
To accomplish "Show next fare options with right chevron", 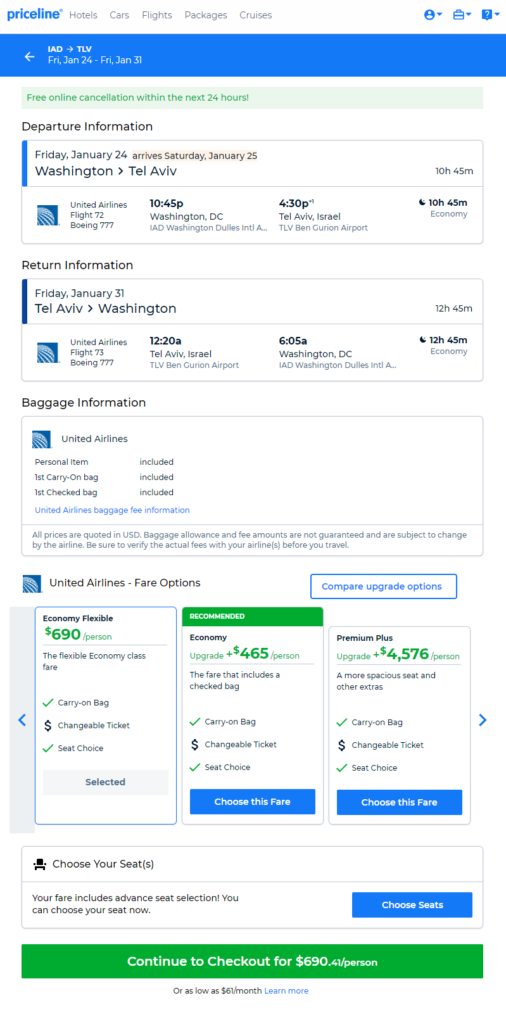I will click(482, 720).
